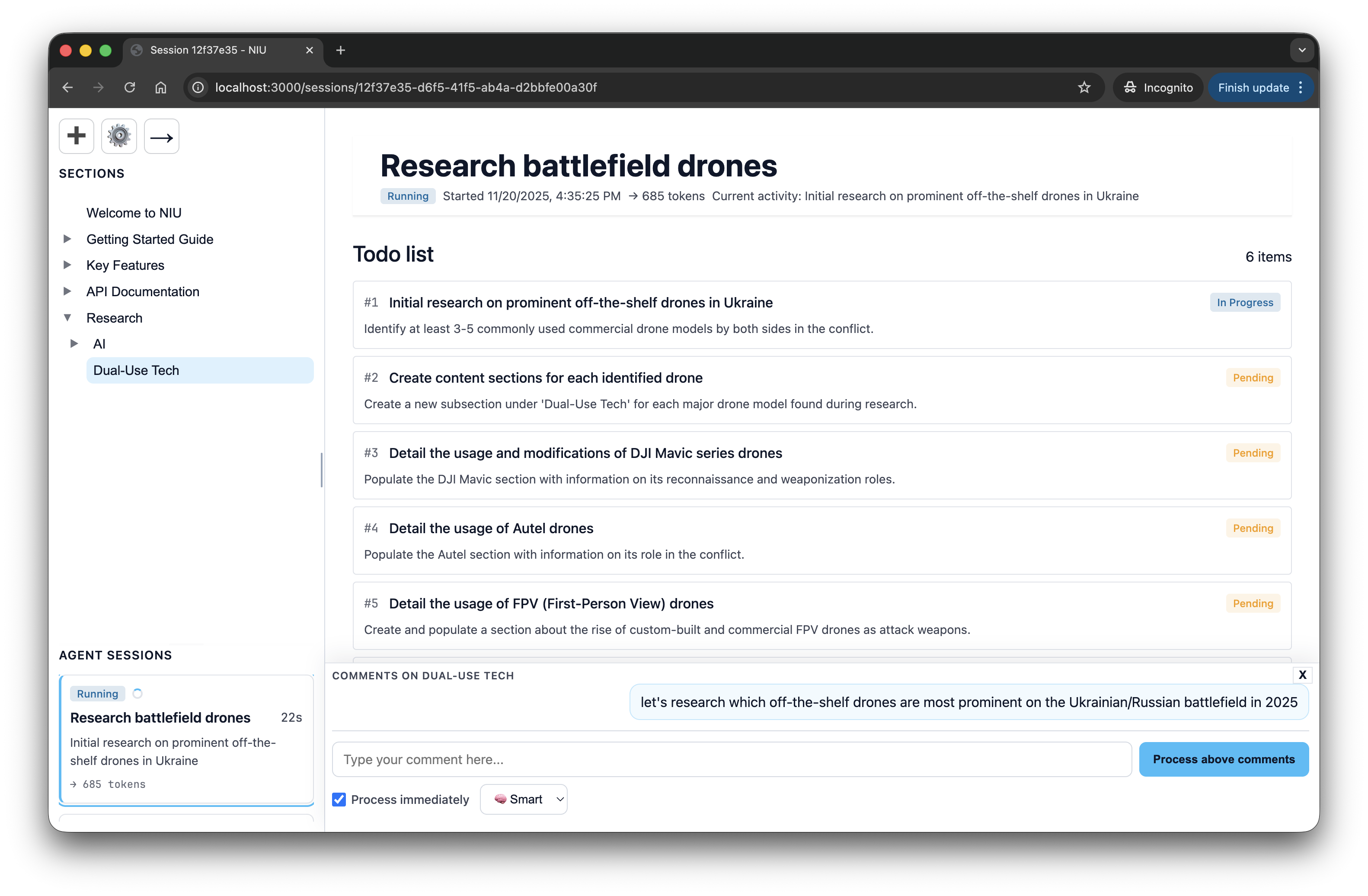The height and width of the screenshot is (896, 1368).
Task: Expand Key Features section
Action: pyautogui.click(x=67, y=265)
